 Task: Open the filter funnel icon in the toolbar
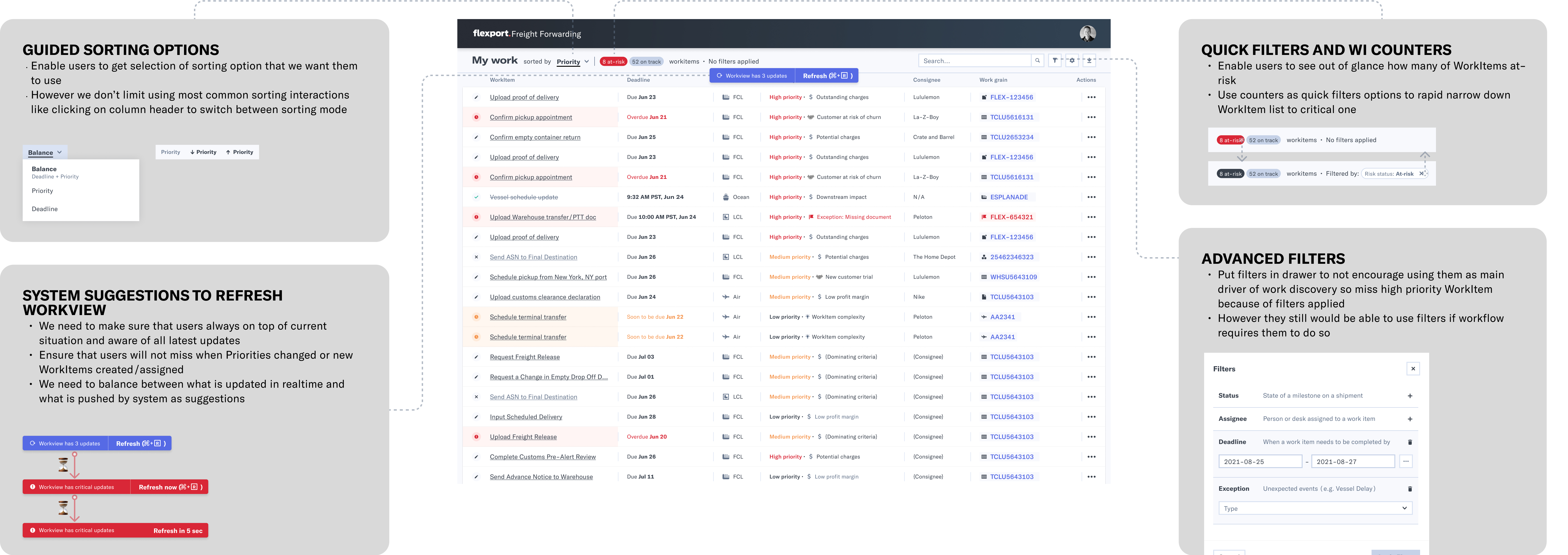[x=1055, y=60]
